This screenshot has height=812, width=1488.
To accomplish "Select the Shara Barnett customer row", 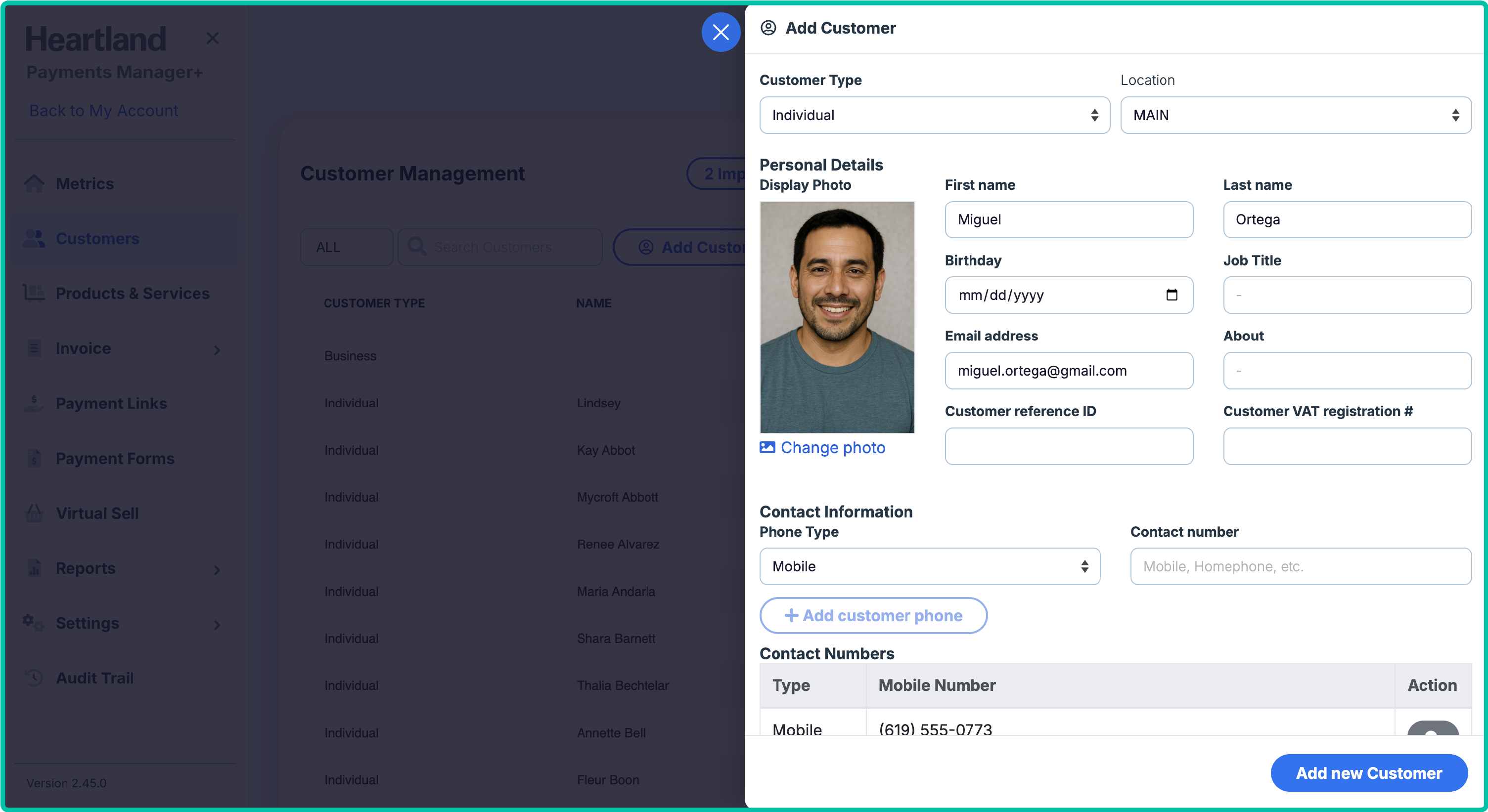I will [523, 639].
